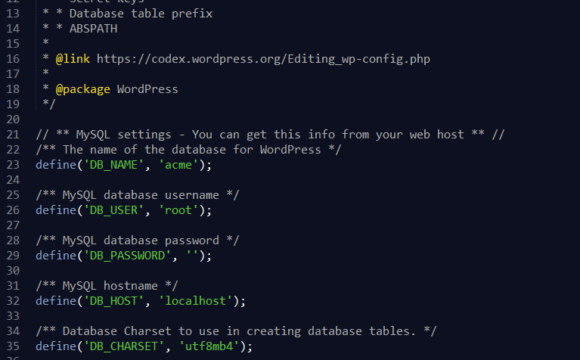Click the DB_USER constant string

point(114,210)
